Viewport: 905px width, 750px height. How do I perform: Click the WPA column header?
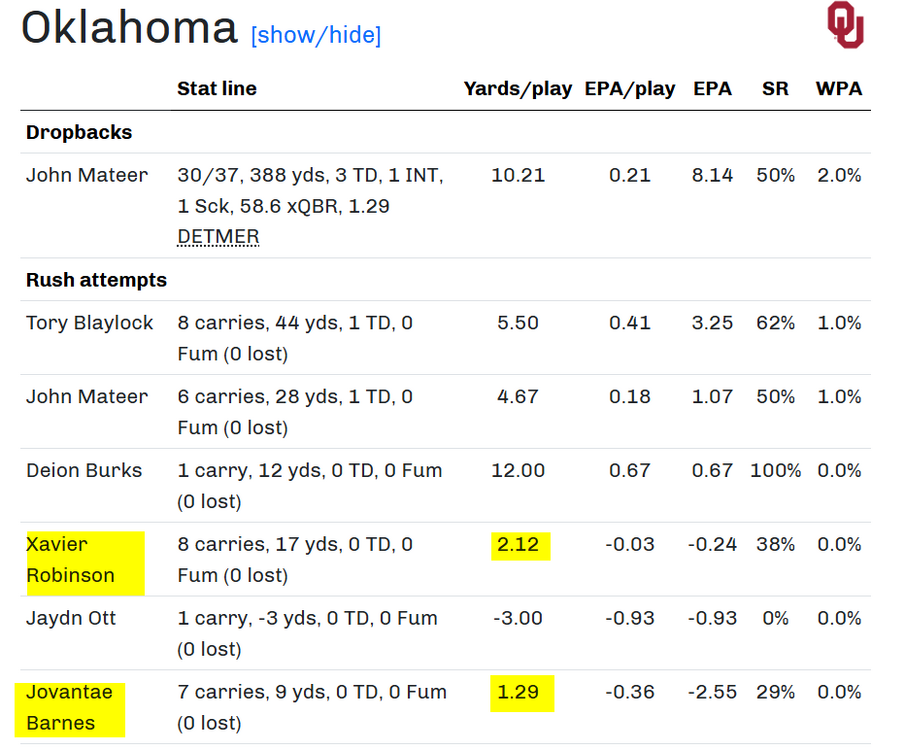pos(838,89)
